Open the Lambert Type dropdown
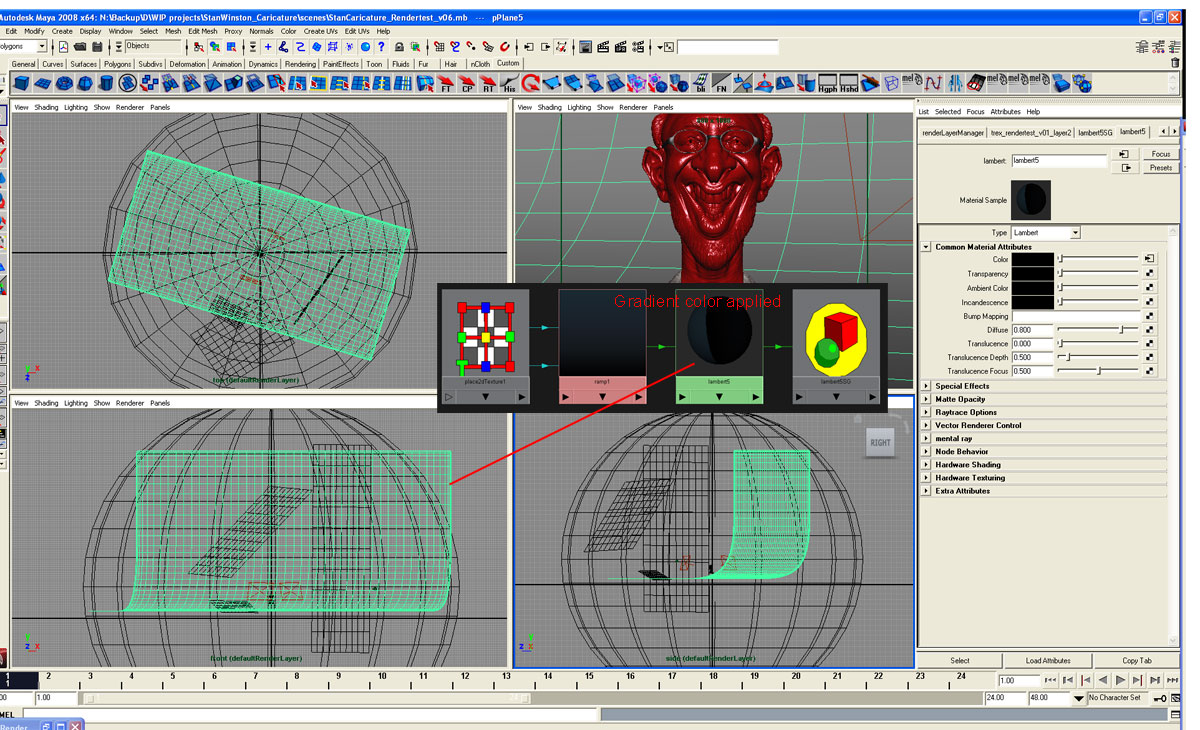 coord(1045,232)
